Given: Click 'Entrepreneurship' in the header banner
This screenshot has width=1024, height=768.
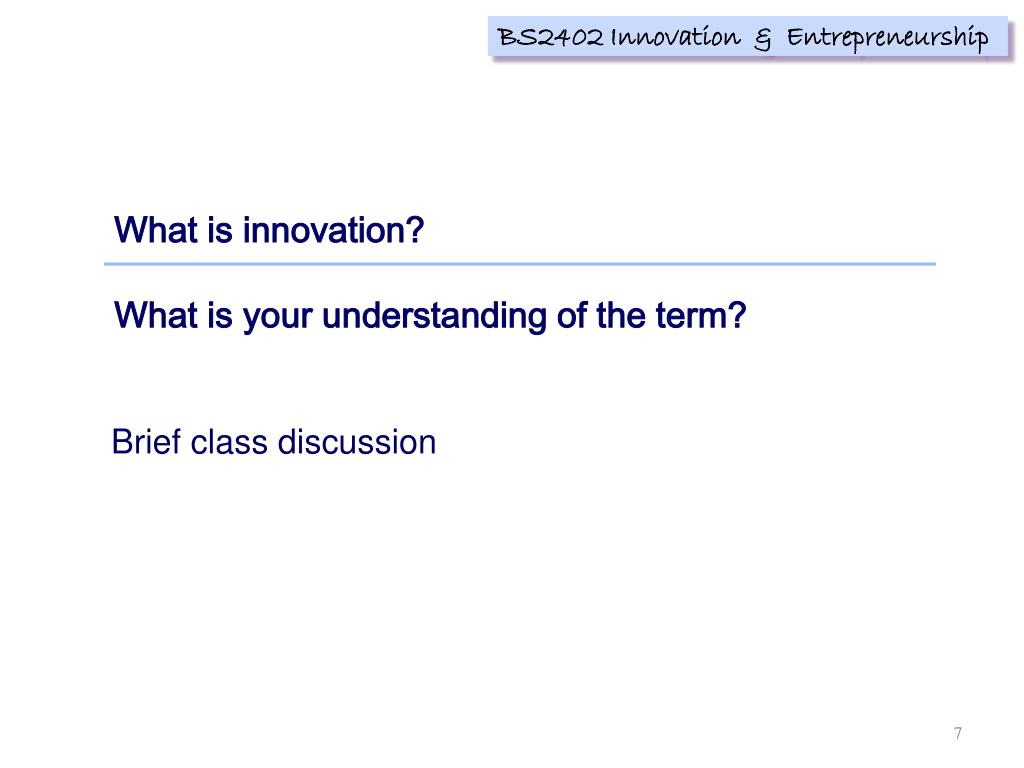Looking at the screenshot, I should (888, 39).
